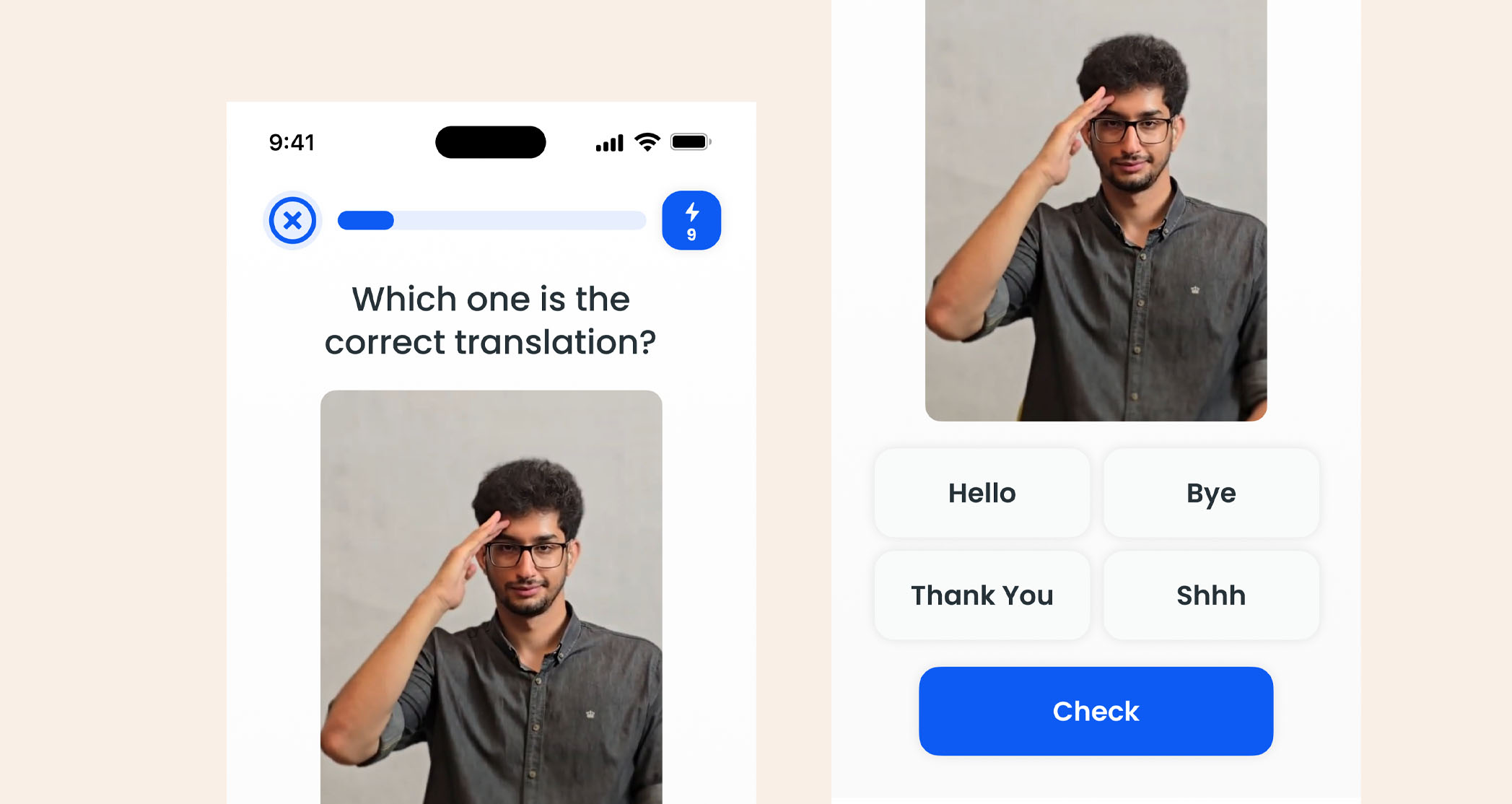This screenshot has height=804, width=1512.
Task: Select the Bye answer option
Action: tap(1211, 493)
